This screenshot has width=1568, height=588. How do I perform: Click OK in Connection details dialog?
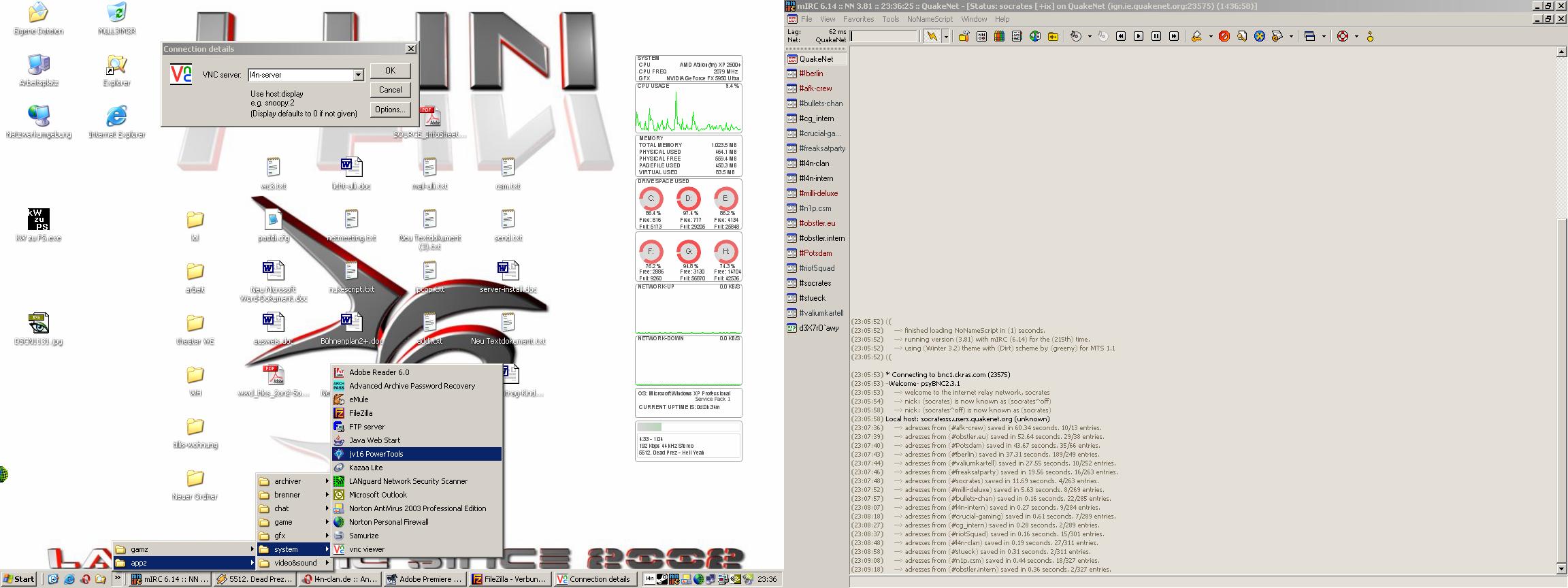tap(390, 71)
